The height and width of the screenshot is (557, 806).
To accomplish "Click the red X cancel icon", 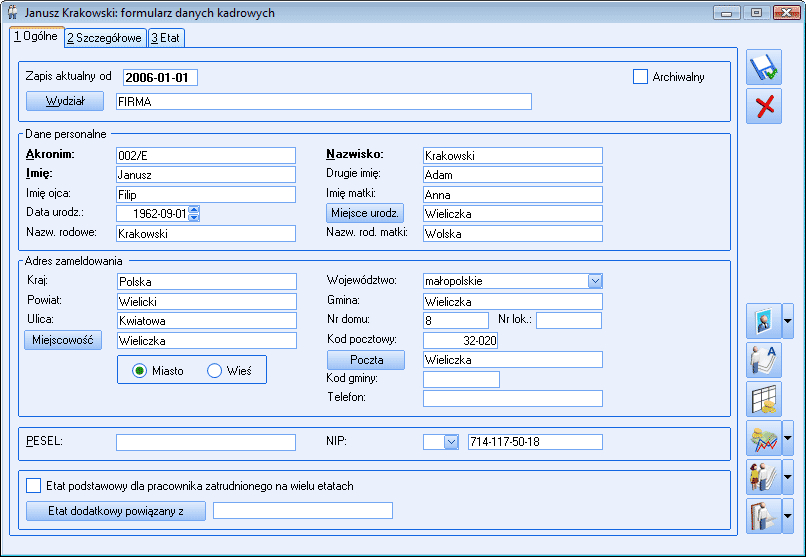I will point(765,107).
